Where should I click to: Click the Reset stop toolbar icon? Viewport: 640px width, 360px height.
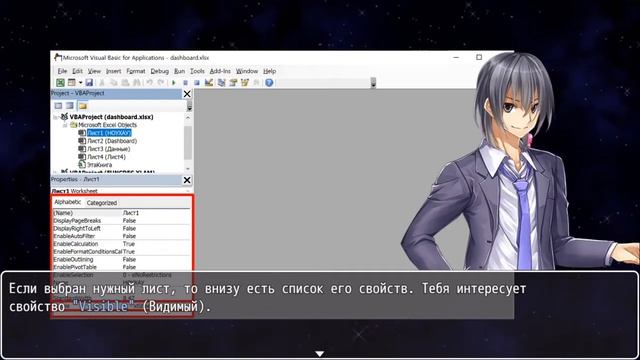pyautogui.click(x=197, y=83)
